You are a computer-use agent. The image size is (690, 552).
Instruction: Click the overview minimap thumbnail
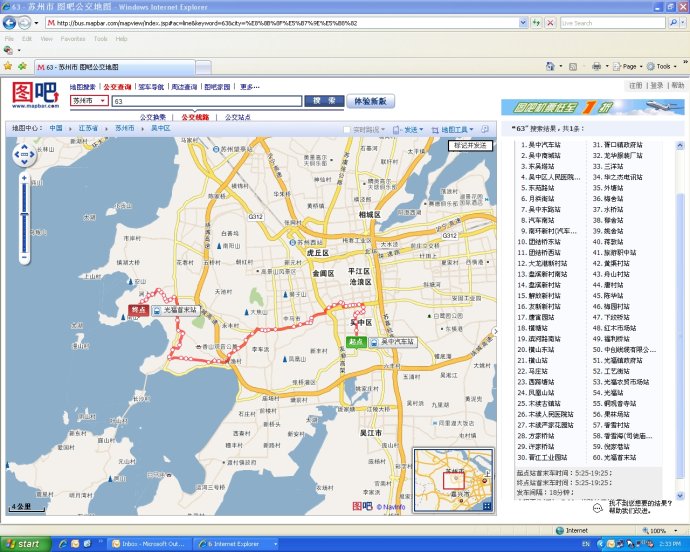455,481
